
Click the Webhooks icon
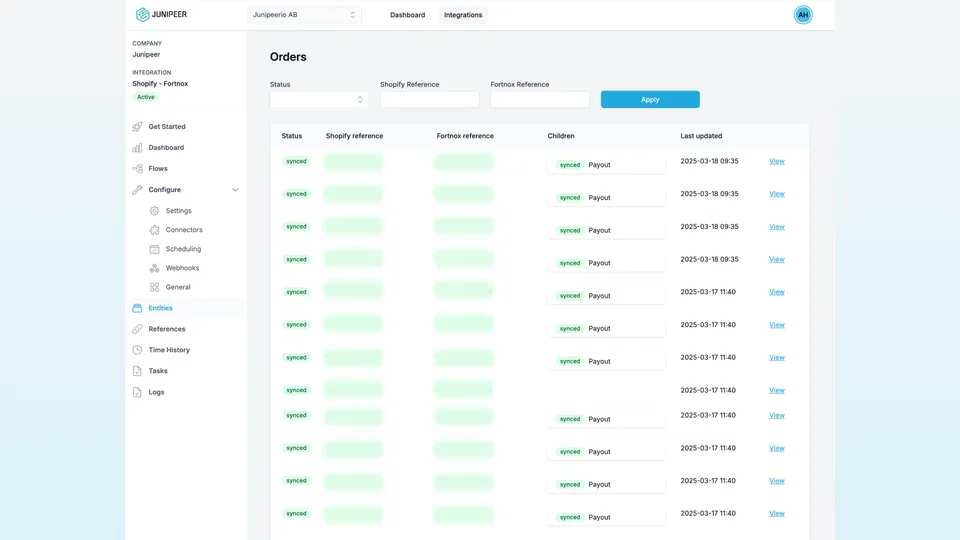154,268
